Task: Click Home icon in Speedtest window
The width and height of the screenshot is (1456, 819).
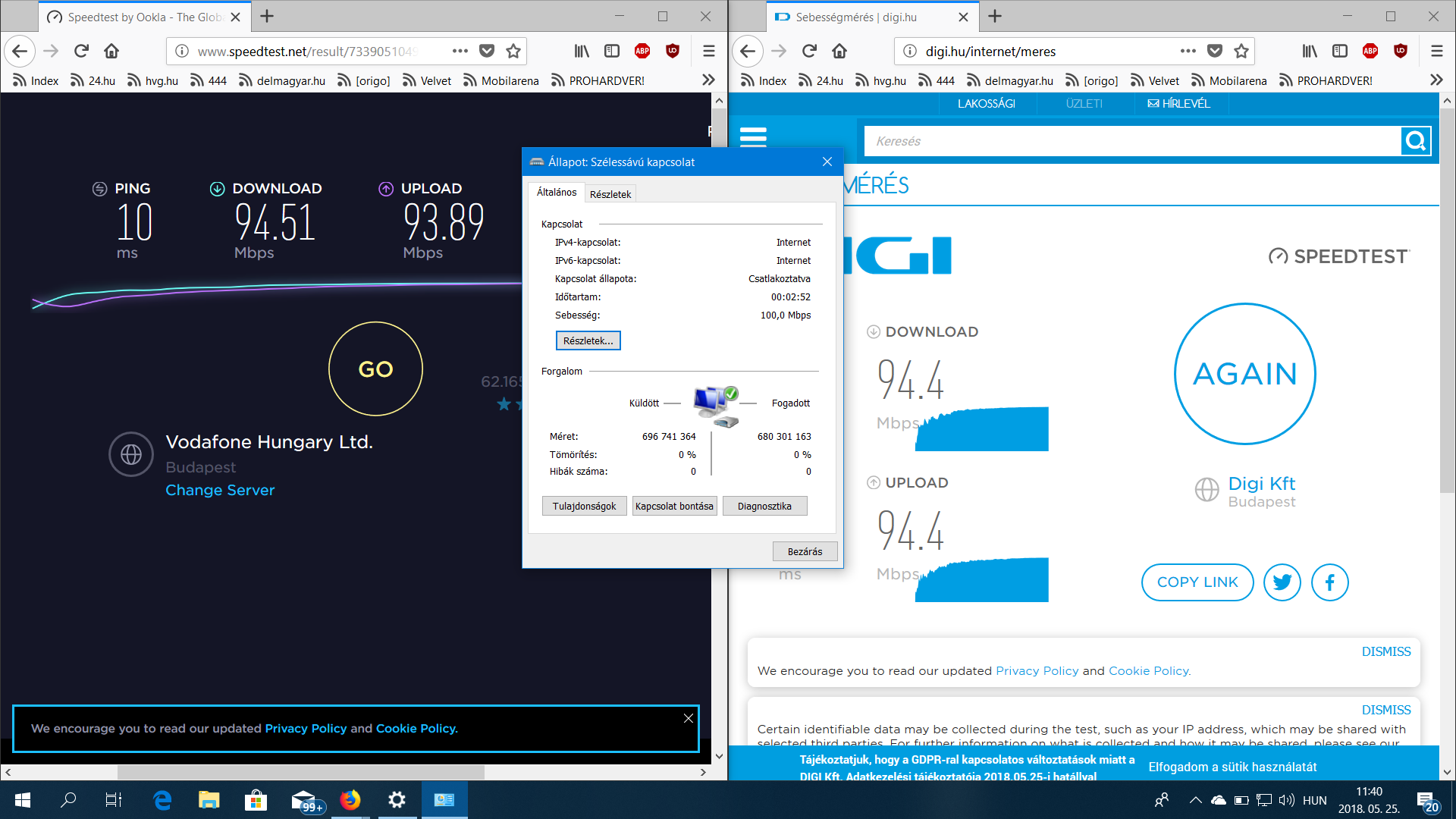Action: point(111,51)
